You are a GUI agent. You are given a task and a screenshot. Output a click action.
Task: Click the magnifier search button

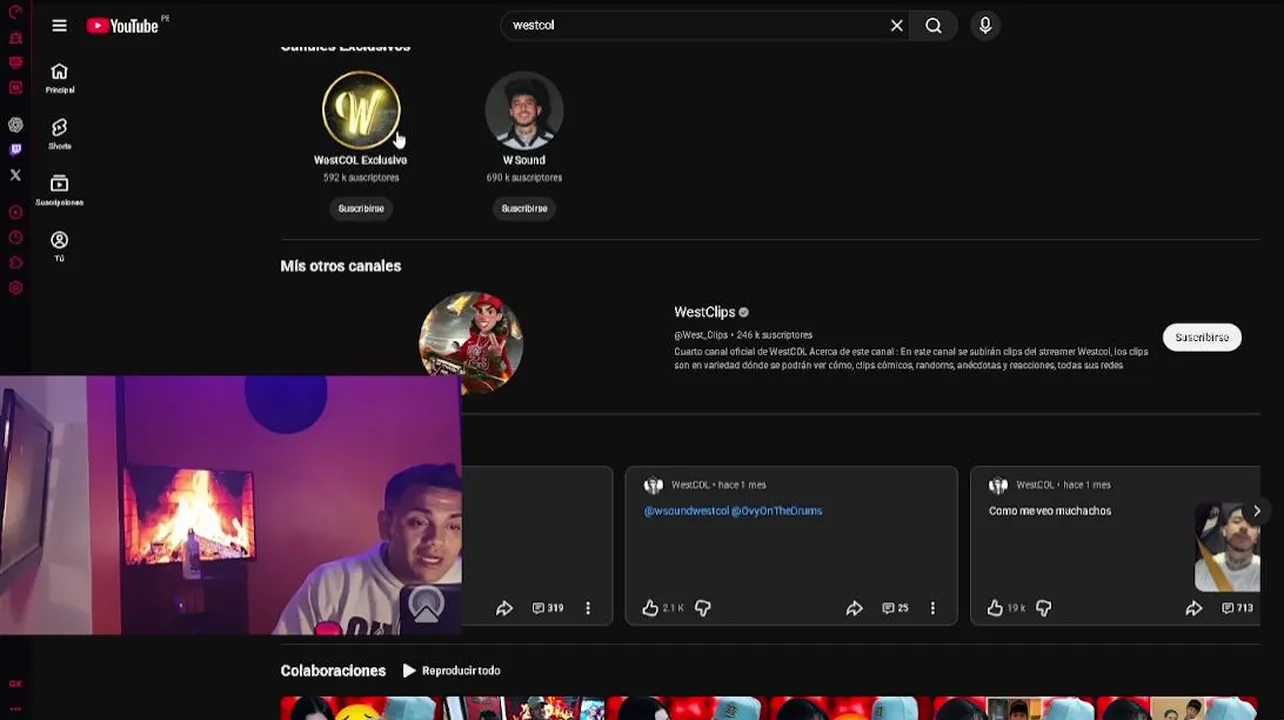click(x=933, y=26)
